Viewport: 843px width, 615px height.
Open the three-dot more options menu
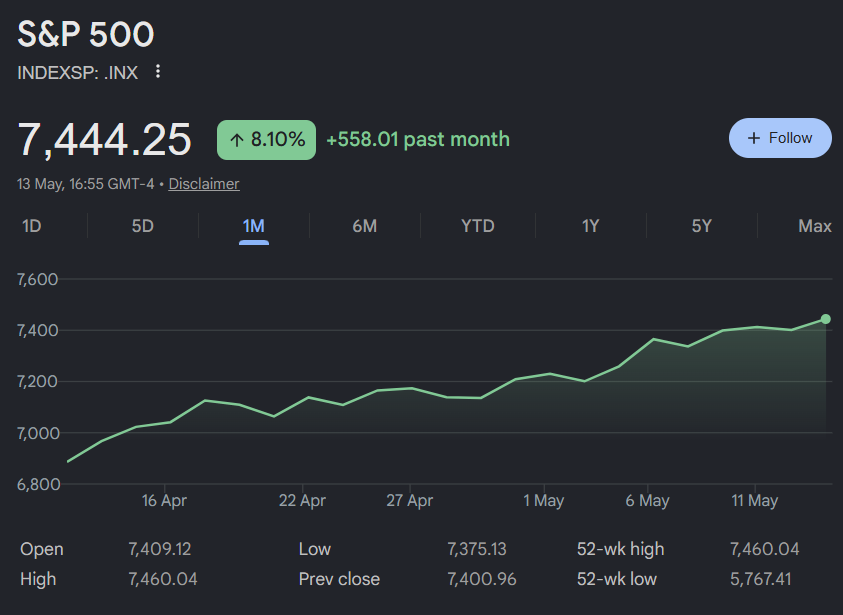(x=158, y=71)
